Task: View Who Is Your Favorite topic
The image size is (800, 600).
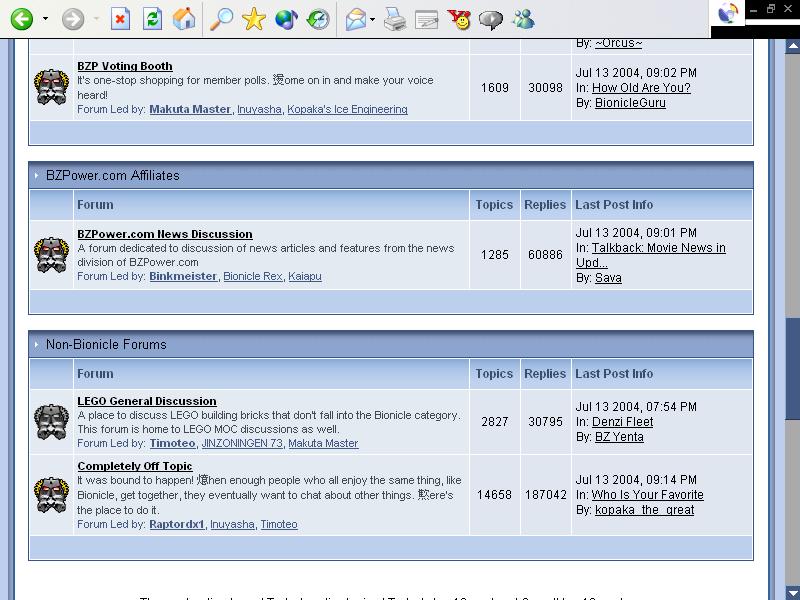Action: 647,495
